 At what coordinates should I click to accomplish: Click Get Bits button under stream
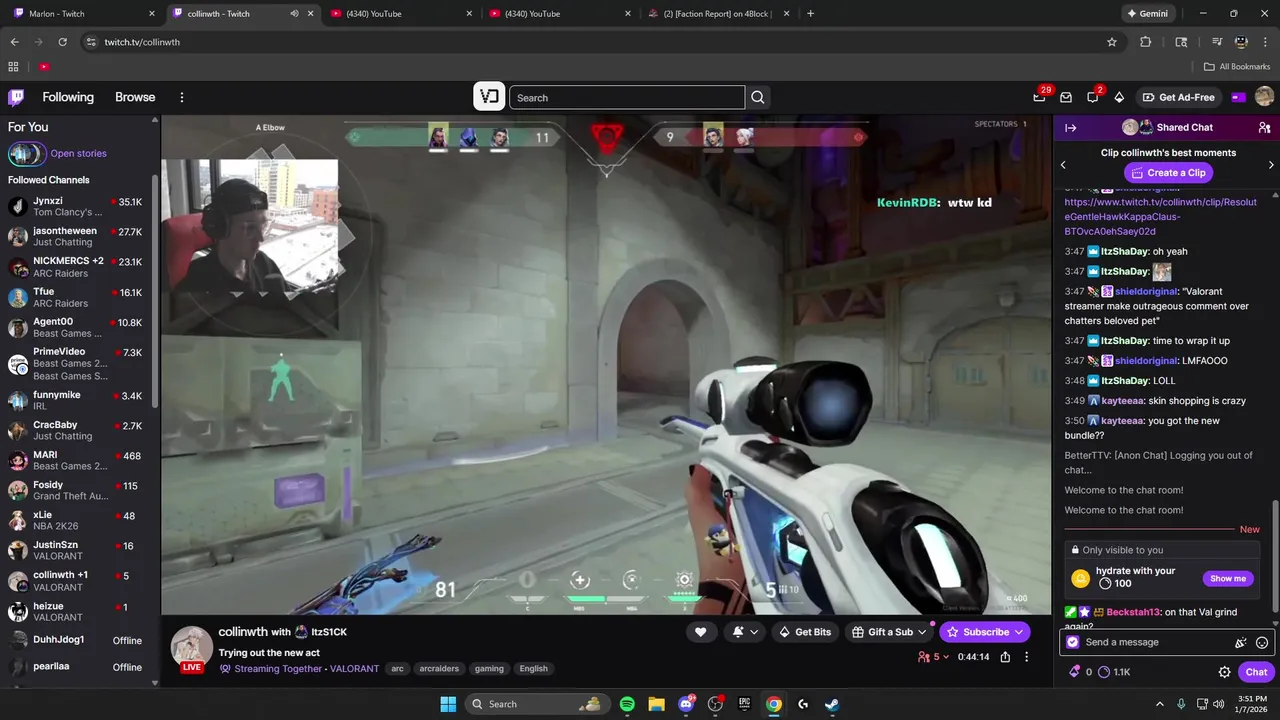coord(805,632)
